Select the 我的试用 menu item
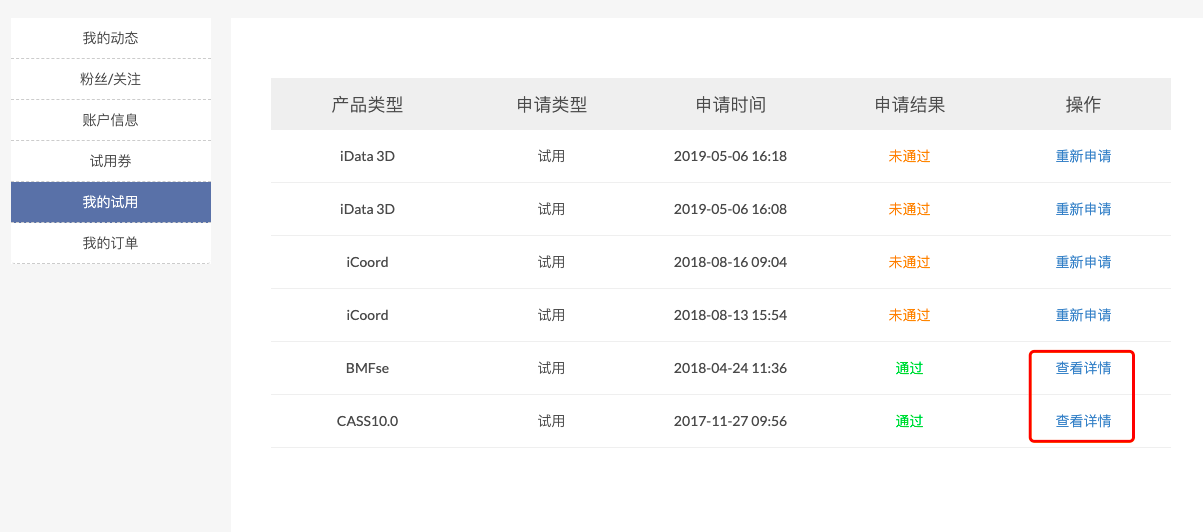 click(110, 202)
